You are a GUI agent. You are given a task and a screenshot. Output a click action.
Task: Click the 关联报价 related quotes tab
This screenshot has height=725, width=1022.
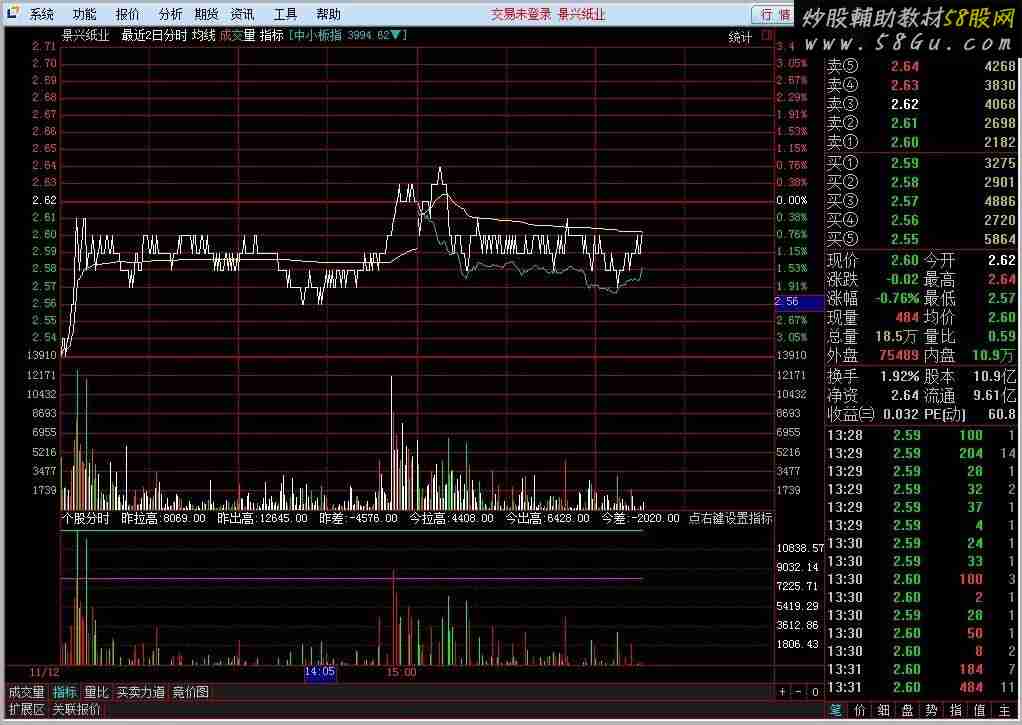click(x=77, y=710)
